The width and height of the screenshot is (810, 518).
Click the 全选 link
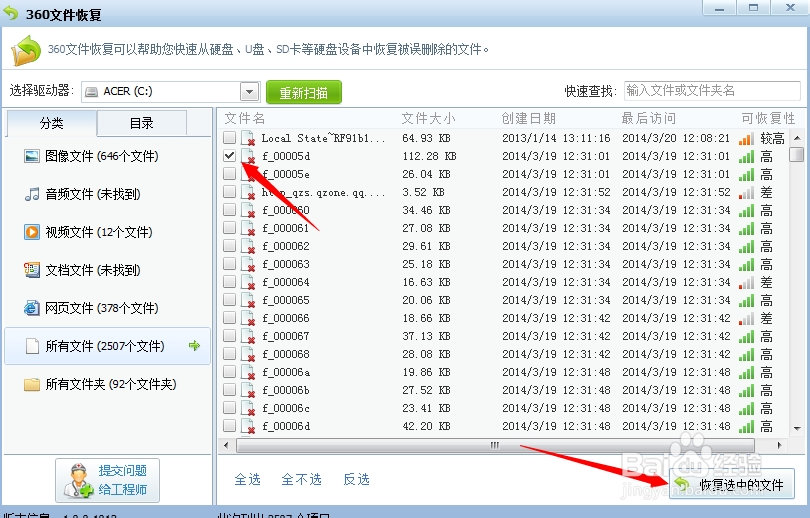[247, 479]
